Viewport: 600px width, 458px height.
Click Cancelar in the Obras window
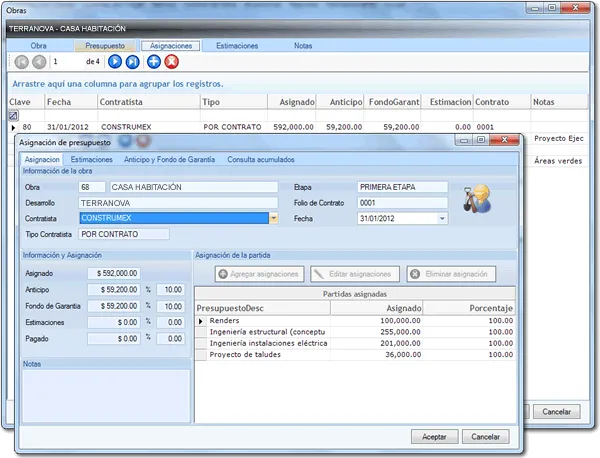(557, 412)
